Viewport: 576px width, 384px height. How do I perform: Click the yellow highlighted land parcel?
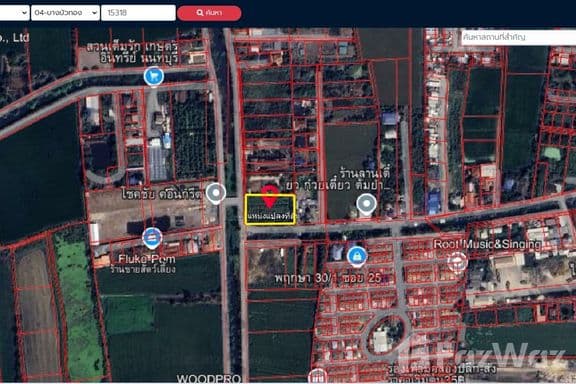(x=270, y=209)
